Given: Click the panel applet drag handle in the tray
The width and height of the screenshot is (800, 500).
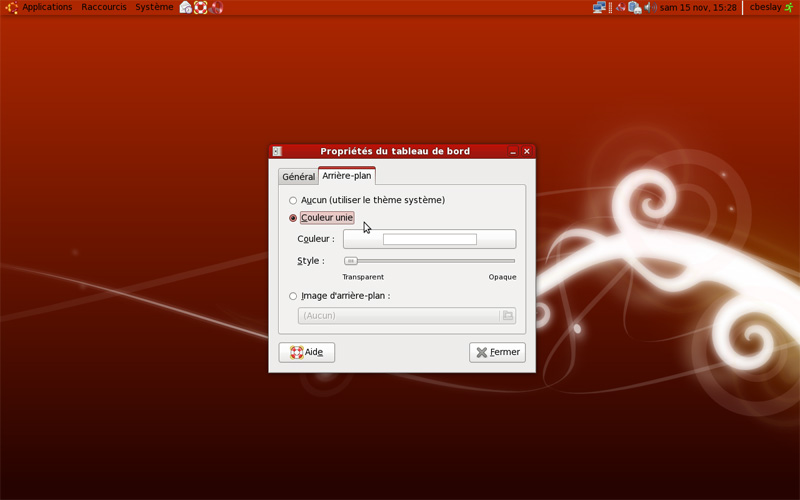Looking at the screenshot, I should tap(610, 7).
